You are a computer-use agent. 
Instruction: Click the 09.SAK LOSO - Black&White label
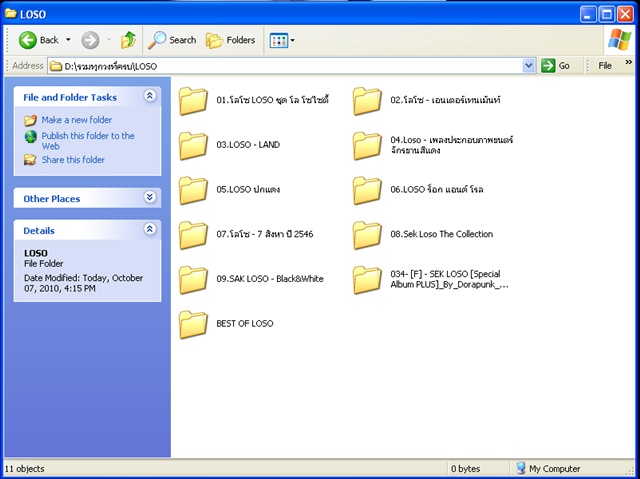[270, 279]
